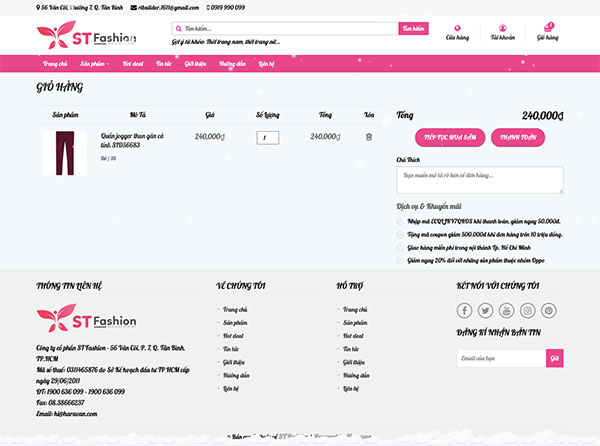
Task: Open Hướng dẫn under Hỗ trợ
Action: [356, 375]
